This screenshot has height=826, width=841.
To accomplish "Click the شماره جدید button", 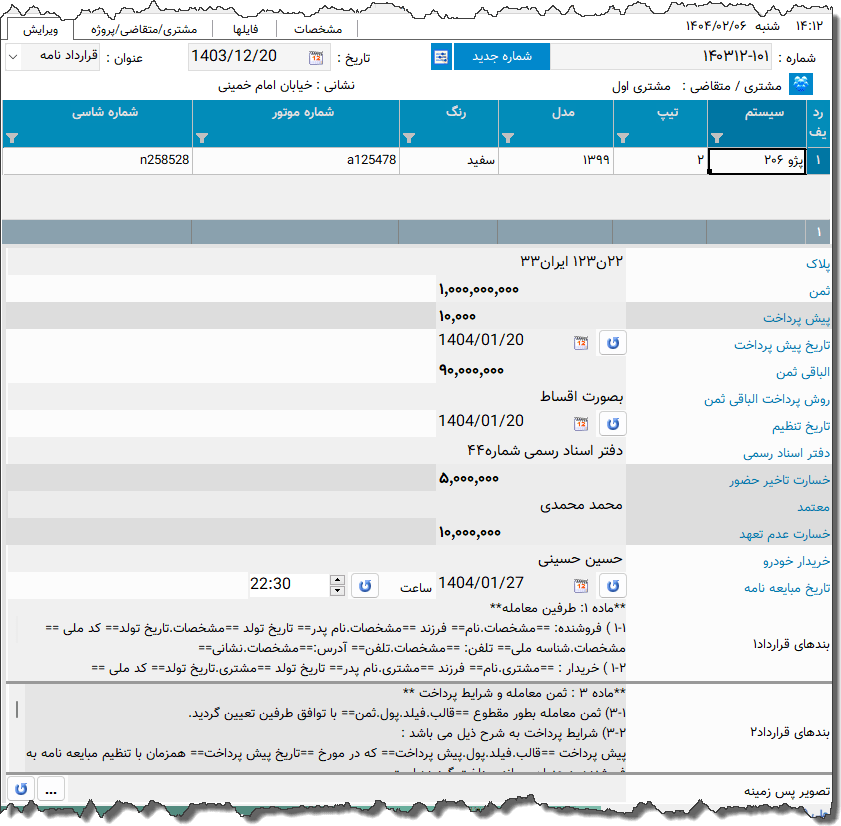I will click(501, 57).
